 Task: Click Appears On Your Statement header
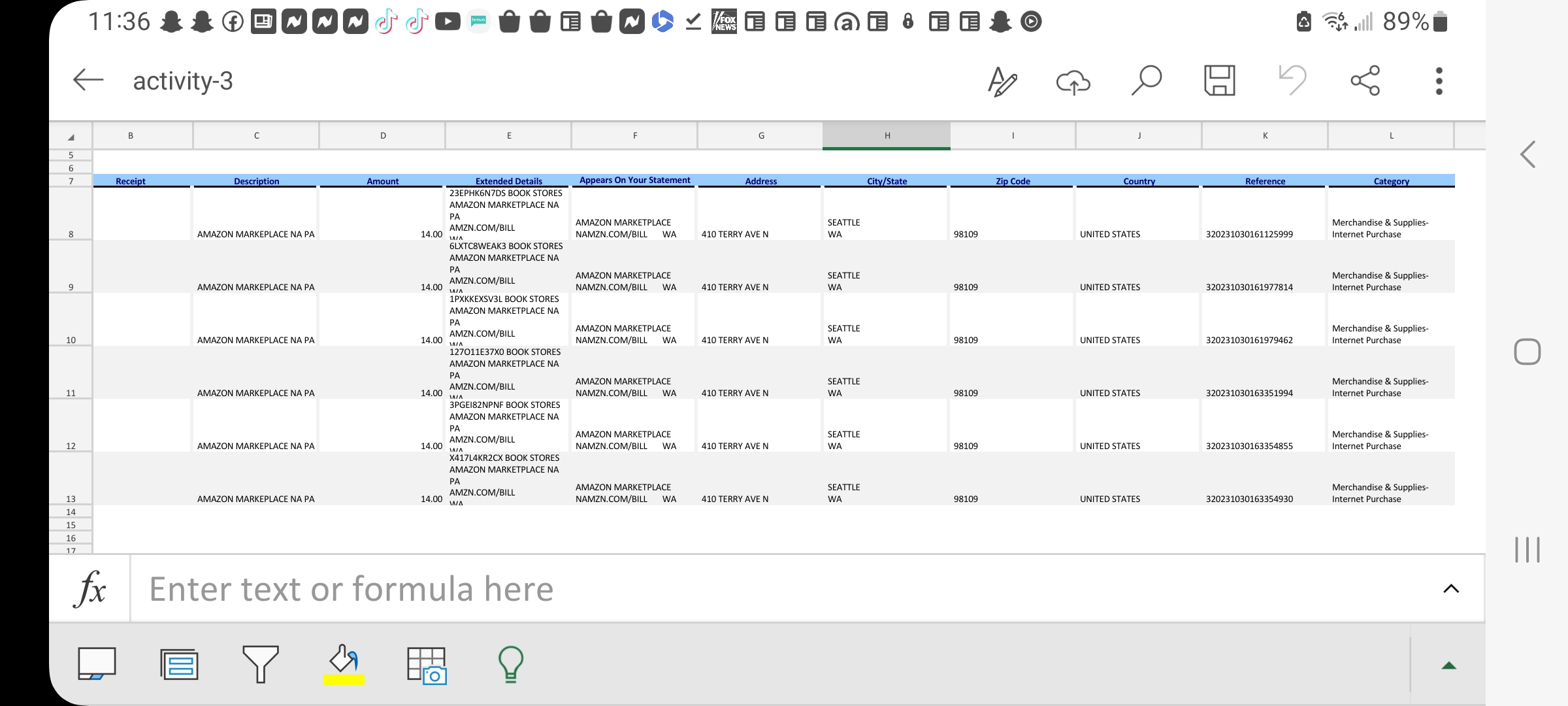(x=635, y=180)
